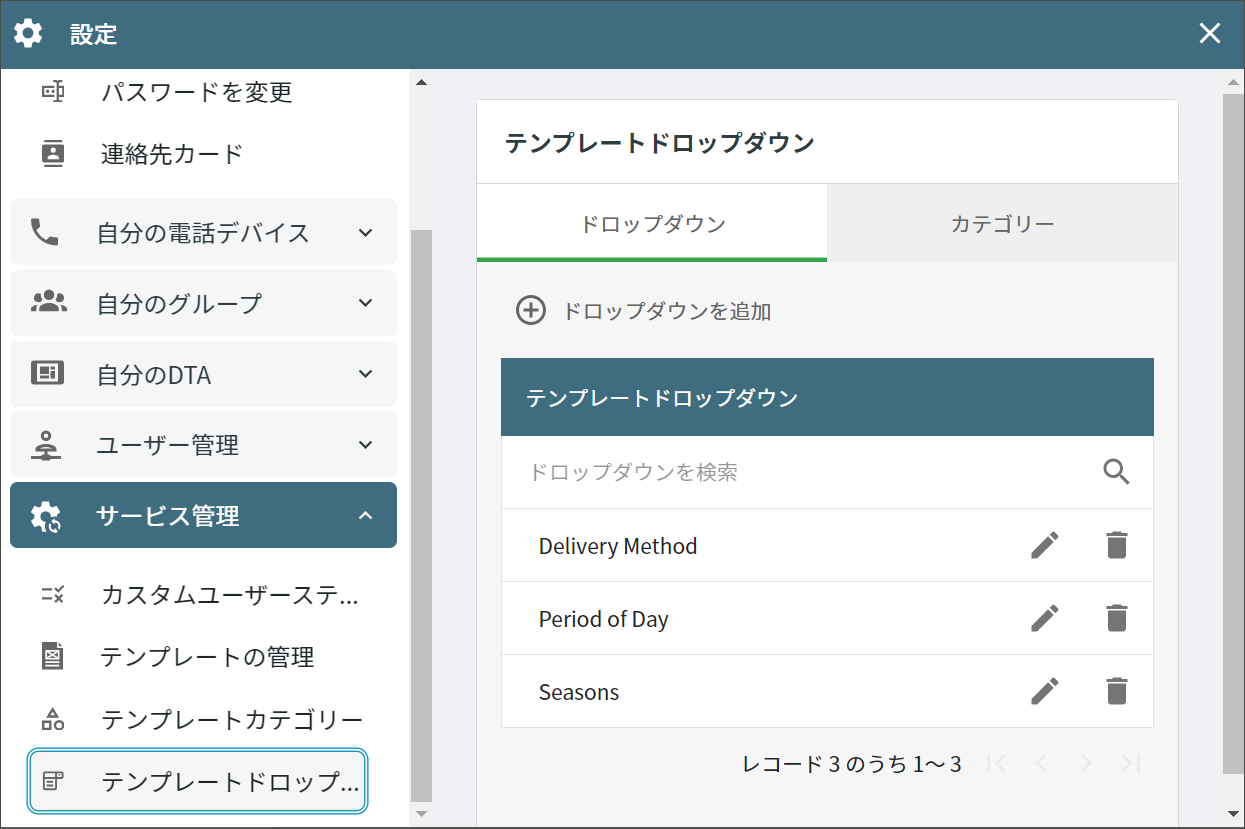Click the ユーザー管理 section label

167,445
